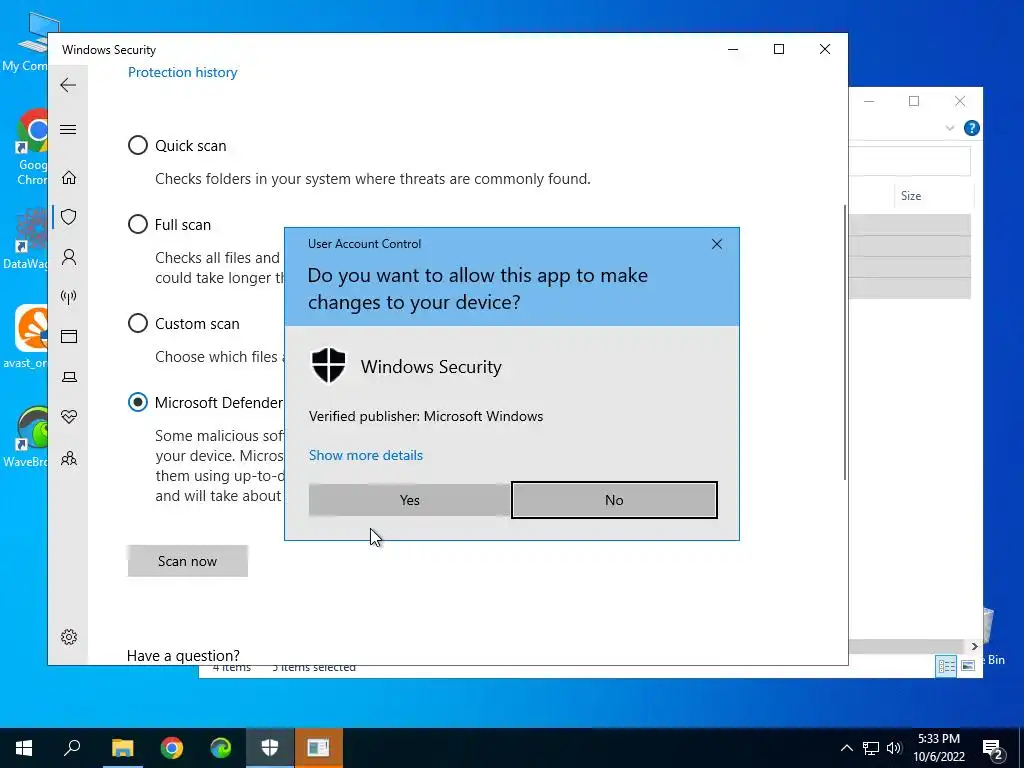1024x768 pixels.
Task: Switch to details view in File Explorer
Action: [946, 665]
